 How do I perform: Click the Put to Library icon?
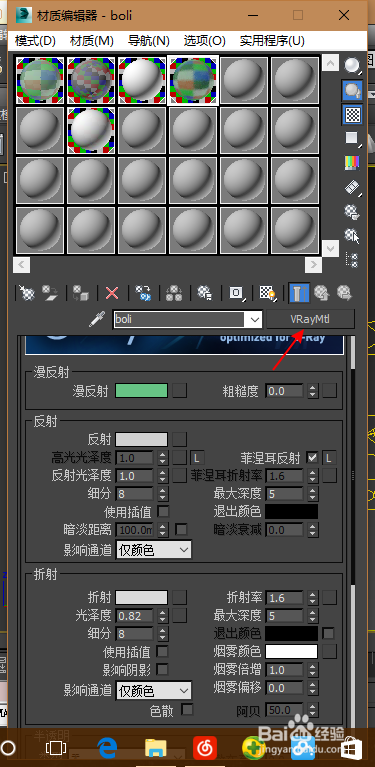pyautogui.click(x=204, y=293)
